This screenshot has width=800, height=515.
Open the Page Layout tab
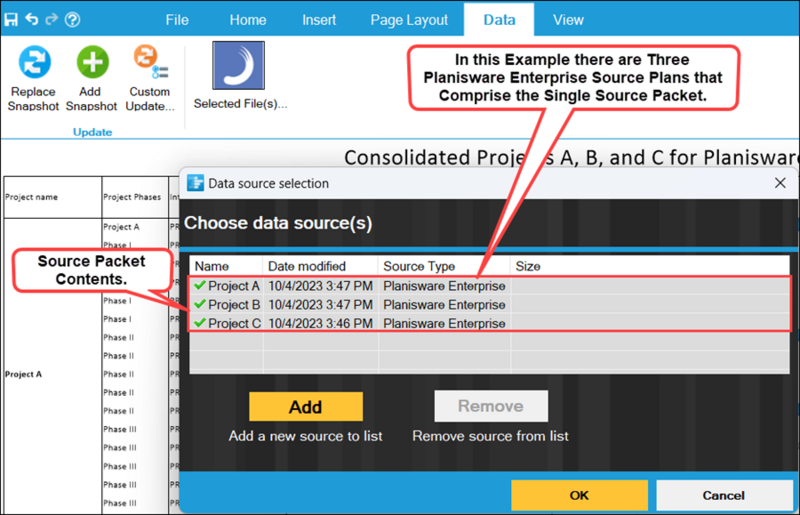(409, 20)
